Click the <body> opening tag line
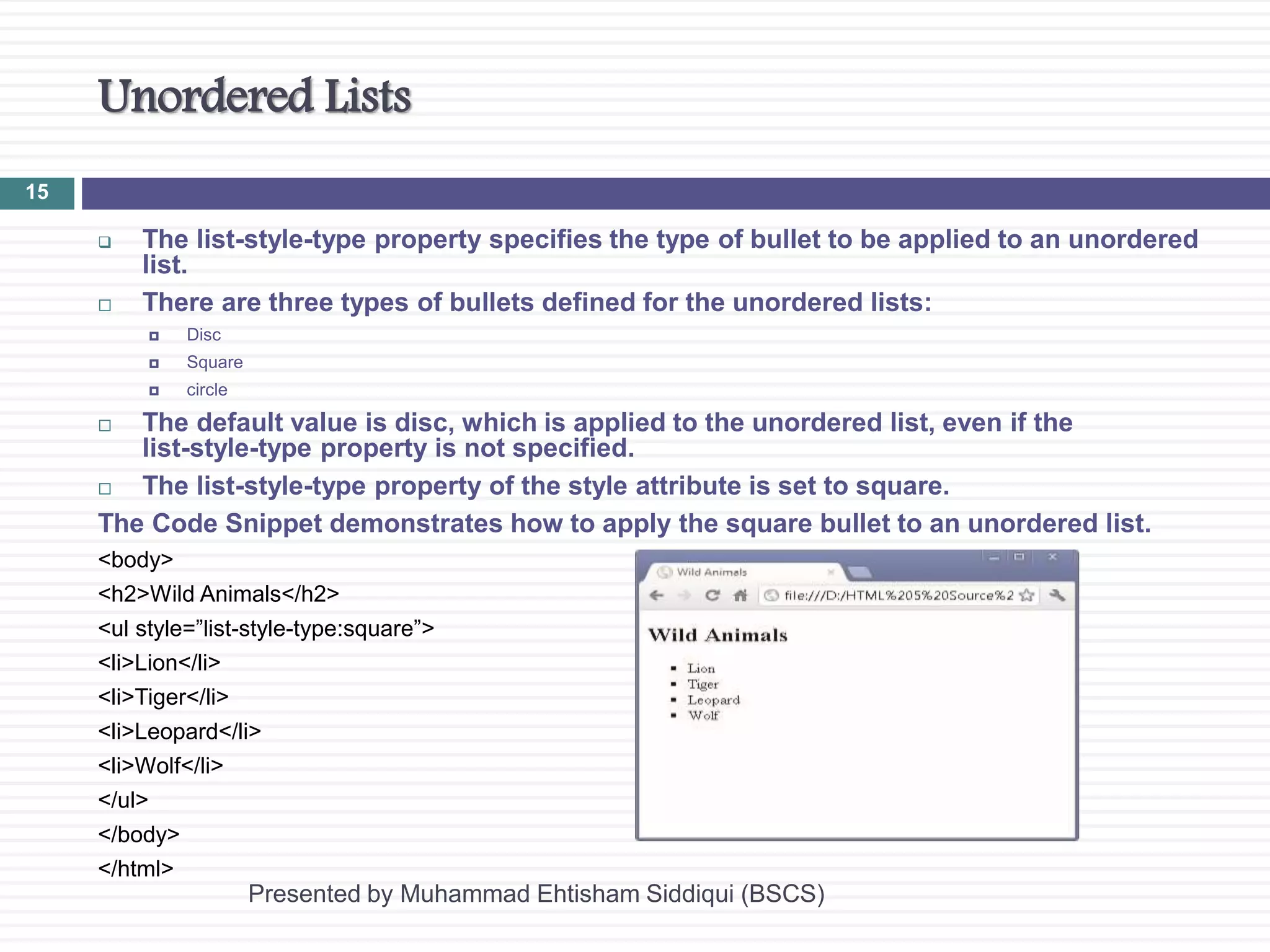The image size is (1270, 952). 136,560
